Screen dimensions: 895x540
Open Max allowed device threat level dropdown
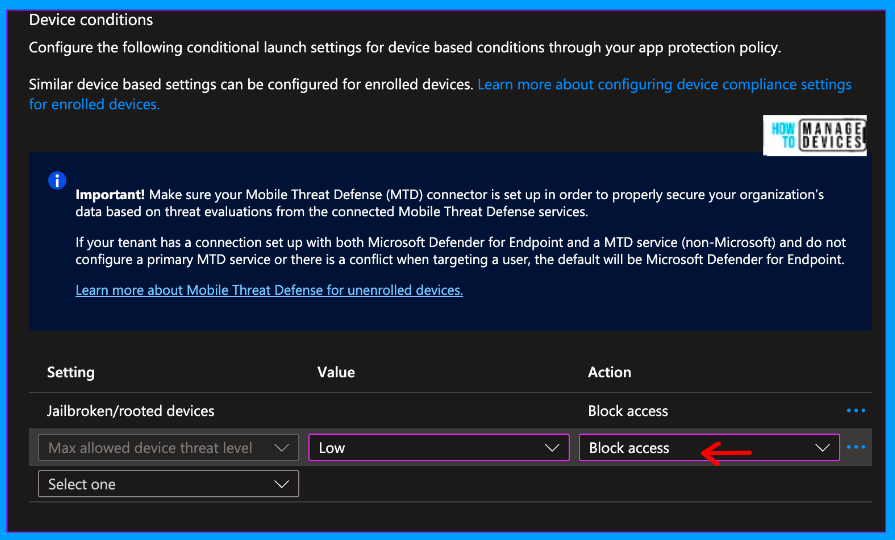pos(168,448)
